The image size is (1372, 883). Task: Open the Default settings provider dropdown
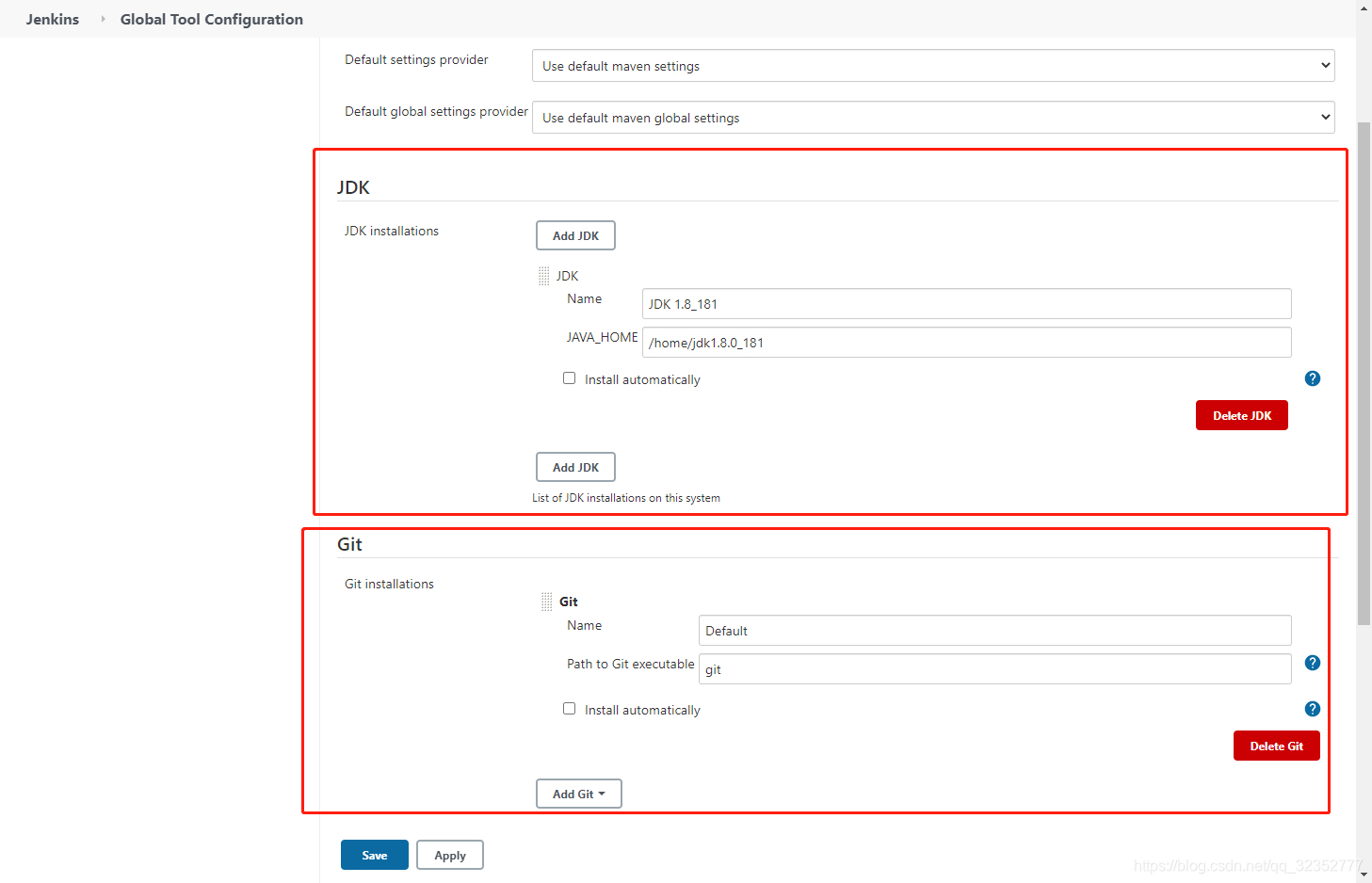point(933,66)
